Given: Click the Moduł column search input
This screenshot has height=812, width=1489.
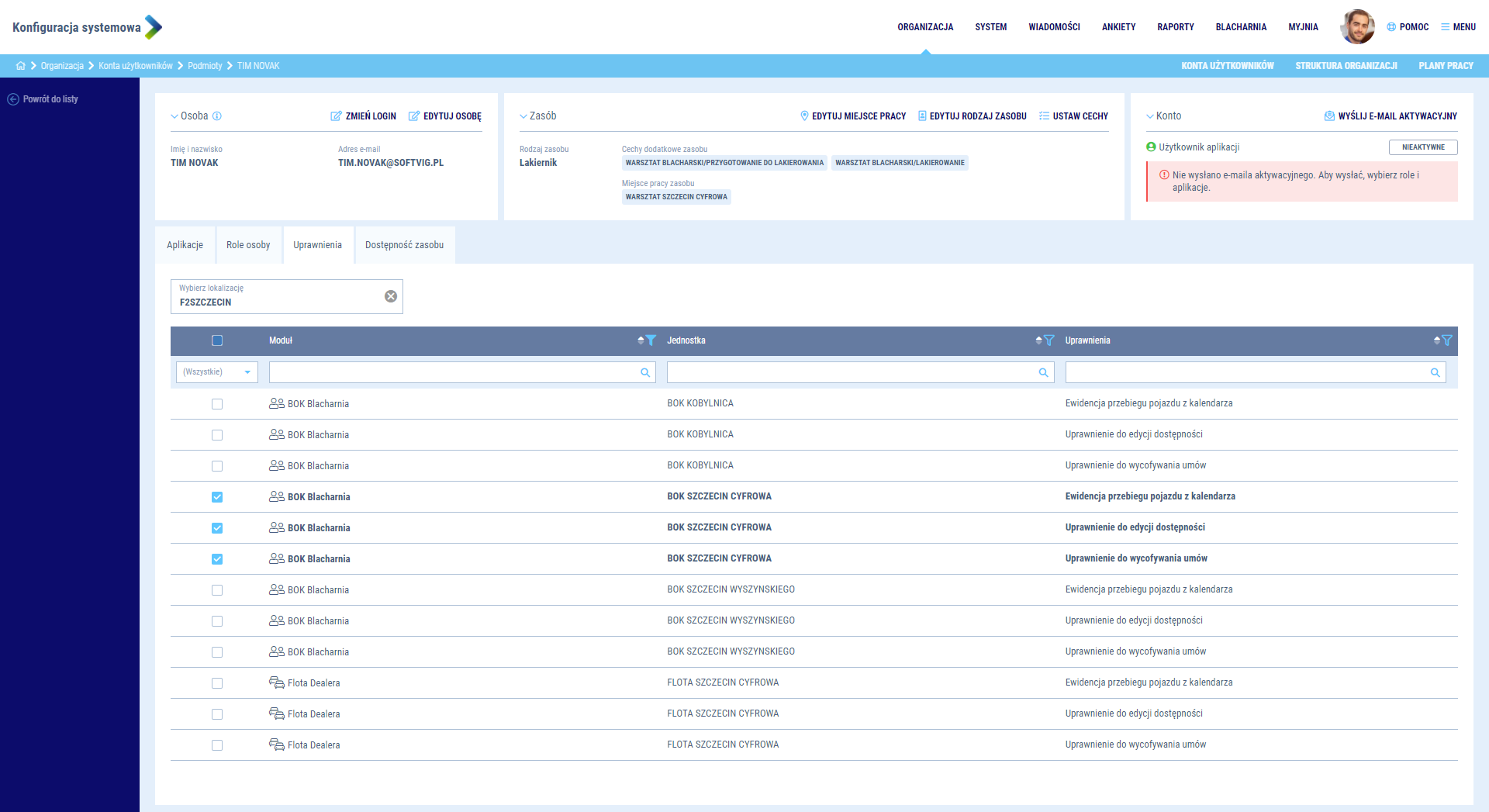Looking at the screenshot, I should click(454, 373).
